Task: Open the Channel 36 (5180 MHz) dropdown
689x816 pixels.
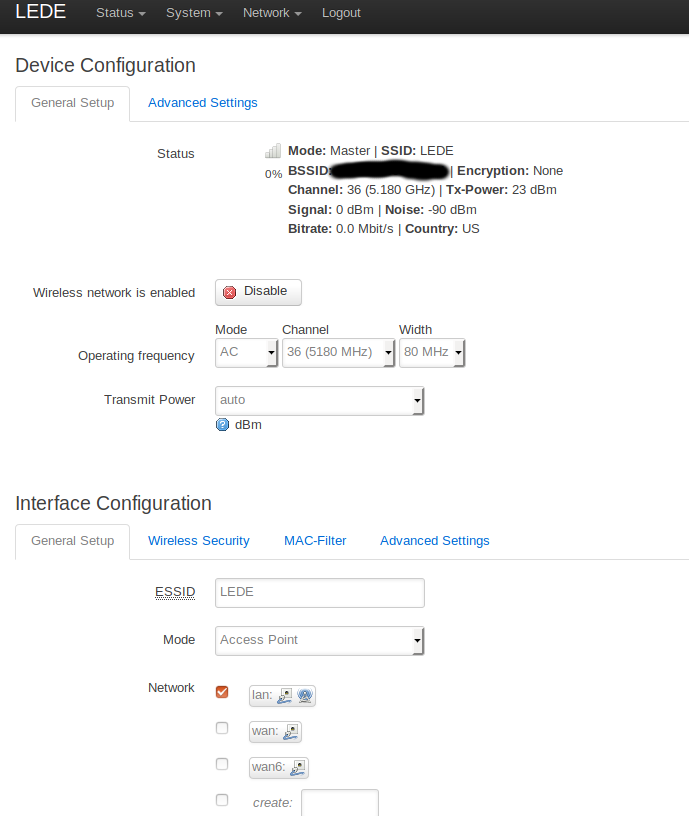Action: [x=338, y=353]
